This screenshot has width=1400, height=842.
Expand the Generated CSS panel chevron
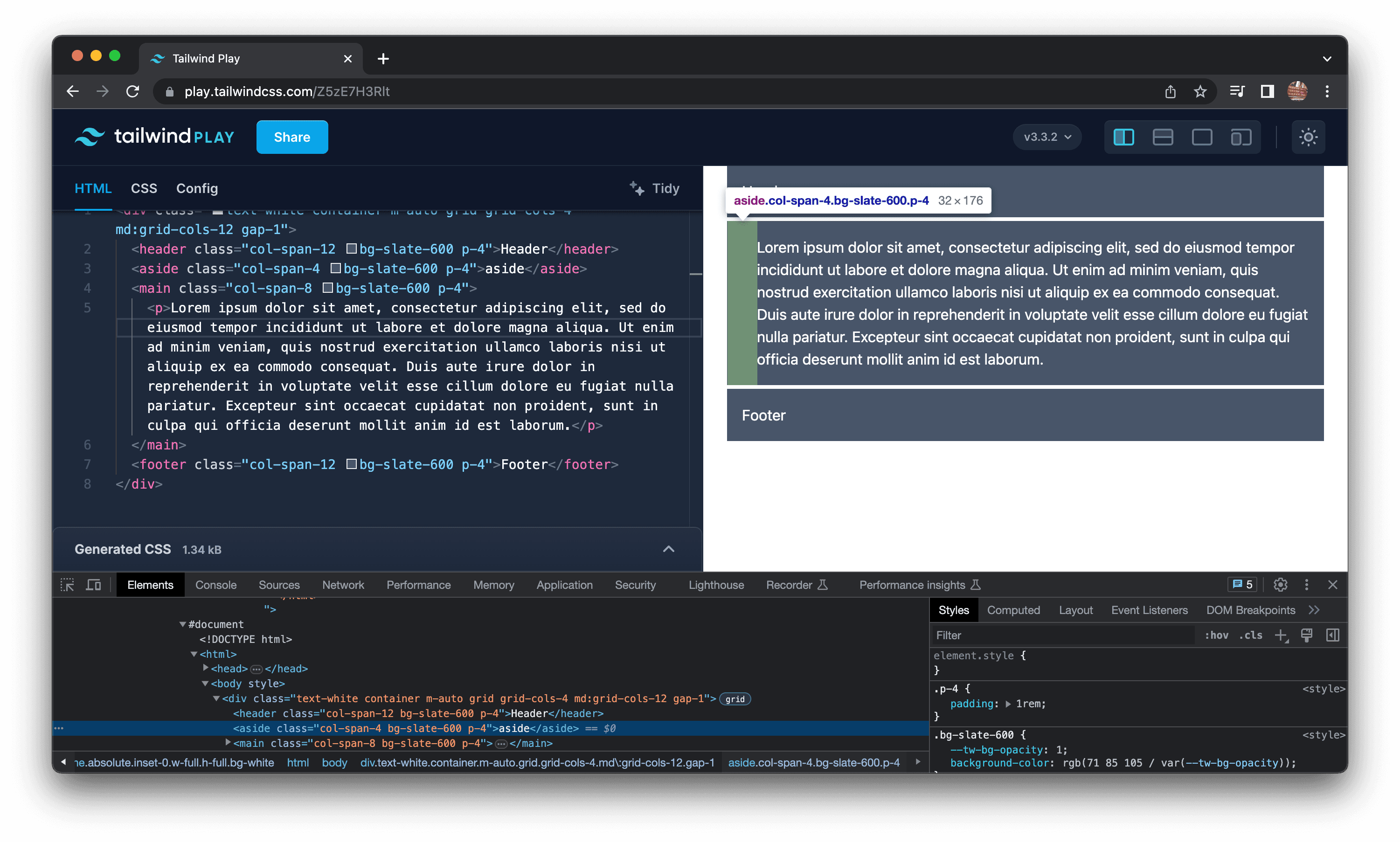[668, 549]
